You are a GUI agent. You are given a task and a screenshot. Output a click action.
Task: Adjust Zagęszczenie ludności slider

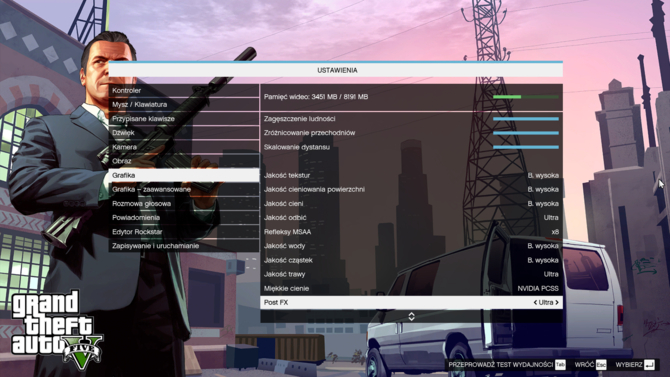coord(526,119)
